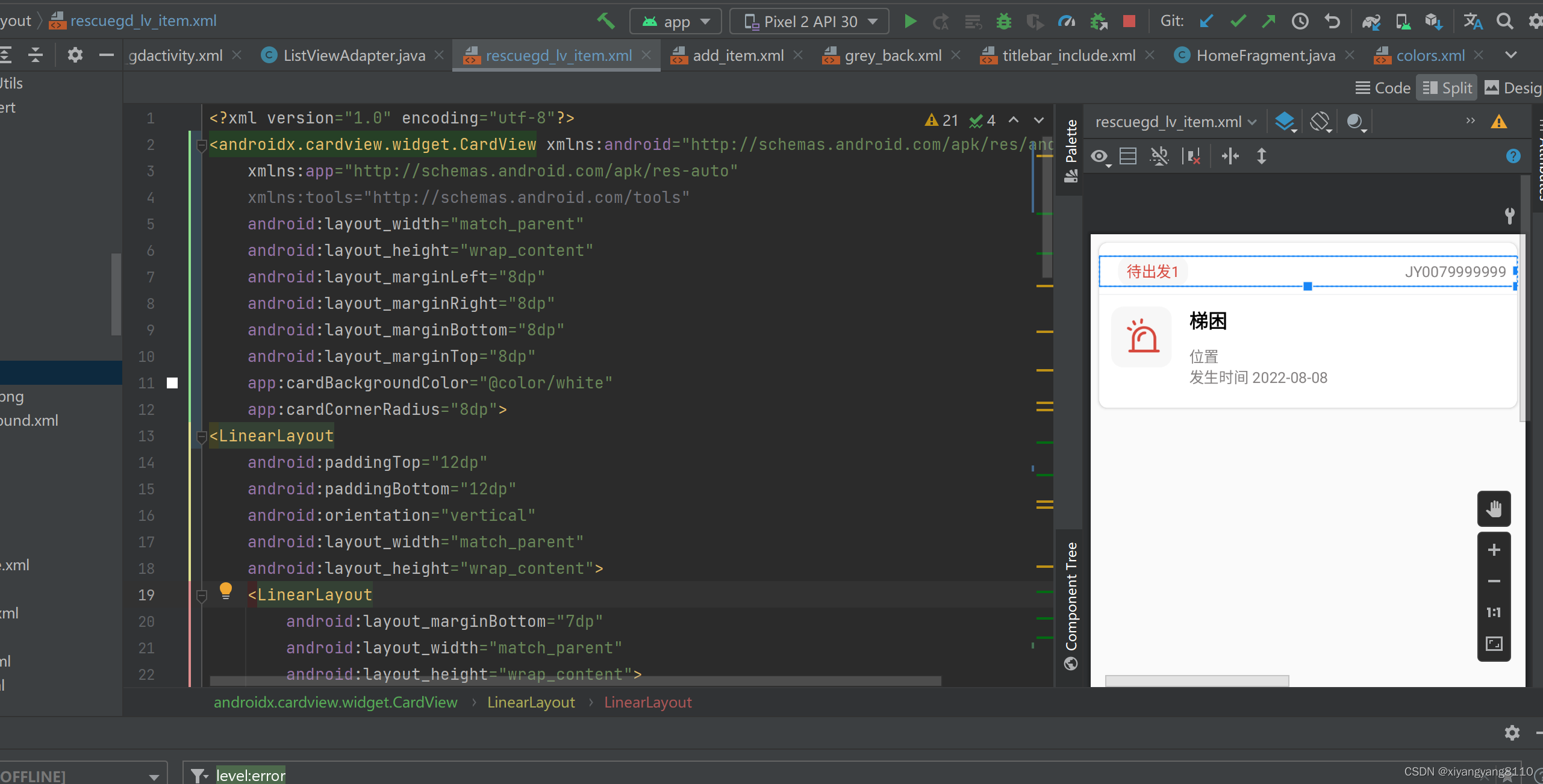Close the rescuegd_lv_item.xml tab
1543x784 pixels.
(x=646, y=55)
